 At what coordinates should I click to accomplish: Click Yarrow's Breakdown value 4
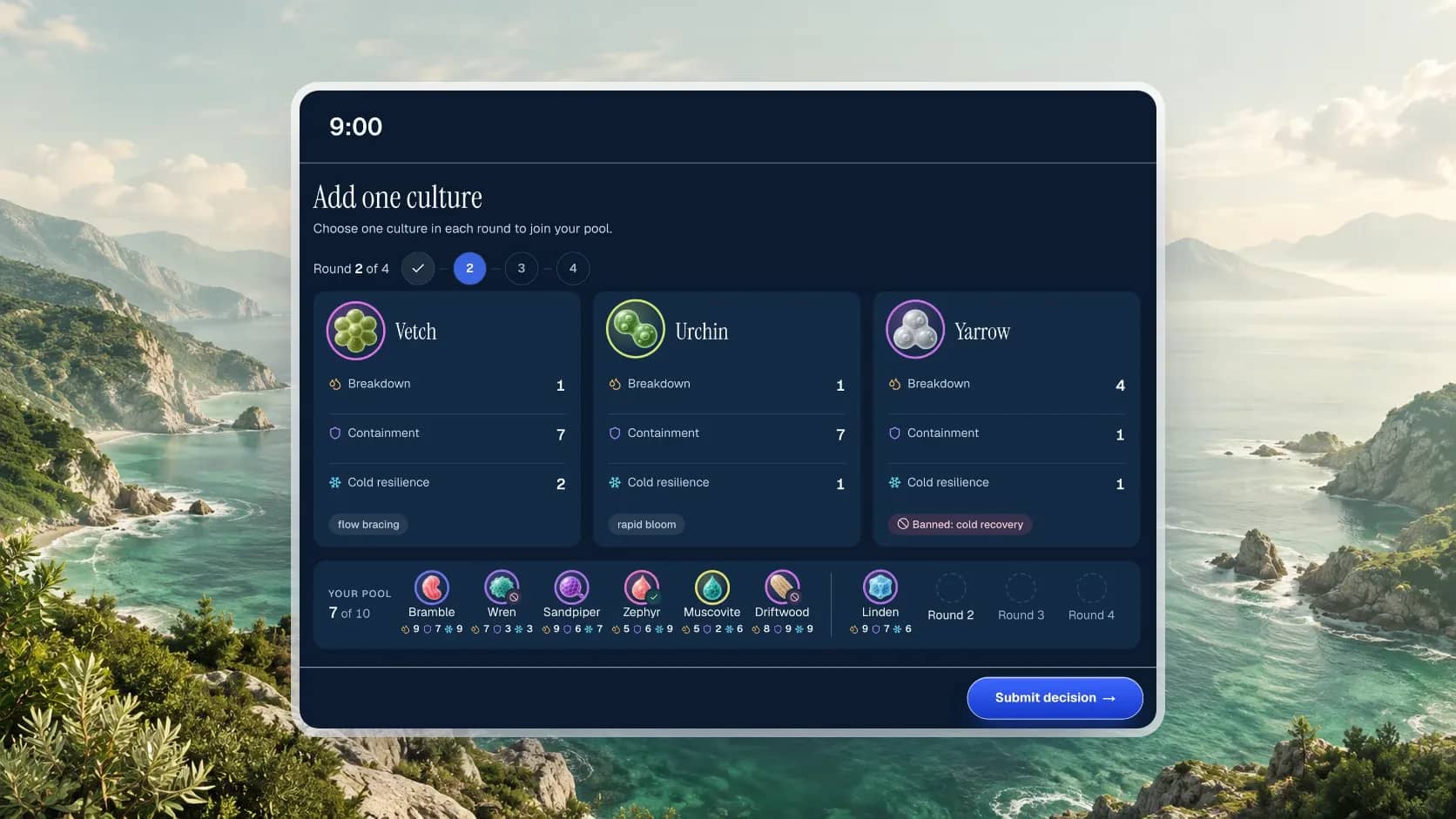1120,385
